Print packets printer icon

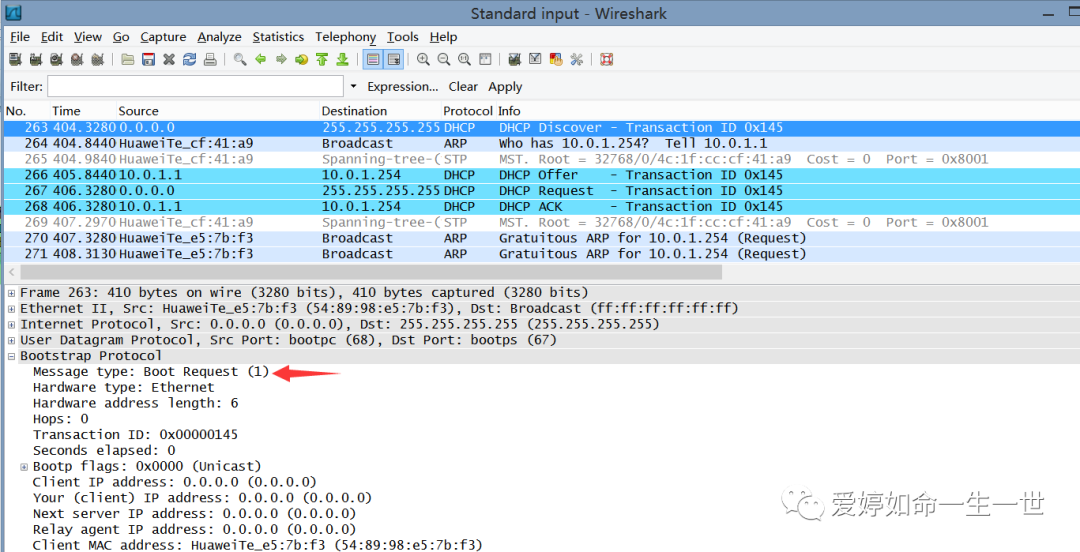[210, 60]
